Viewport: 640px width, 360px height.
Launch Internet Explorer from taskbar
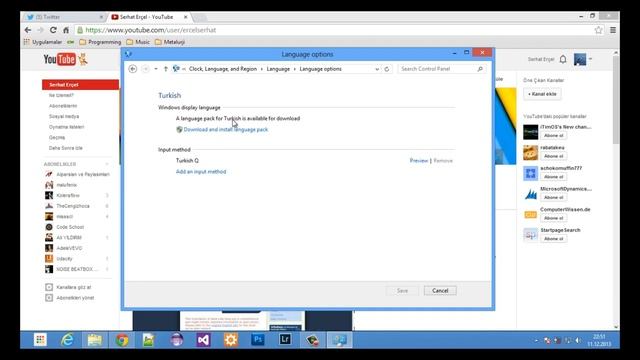(x=67, y=340)
